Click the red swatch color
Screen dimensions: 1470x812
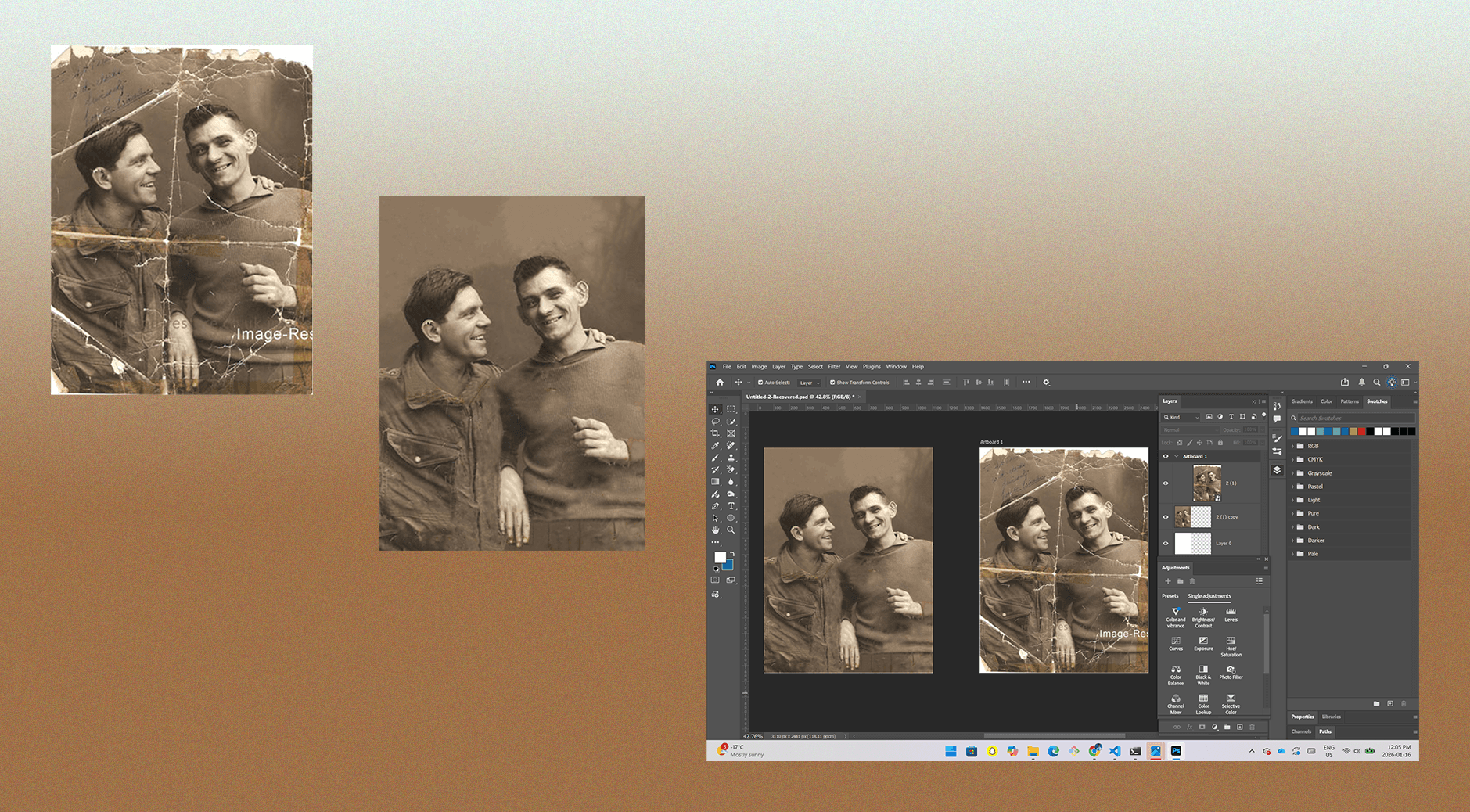(1362, 431)
